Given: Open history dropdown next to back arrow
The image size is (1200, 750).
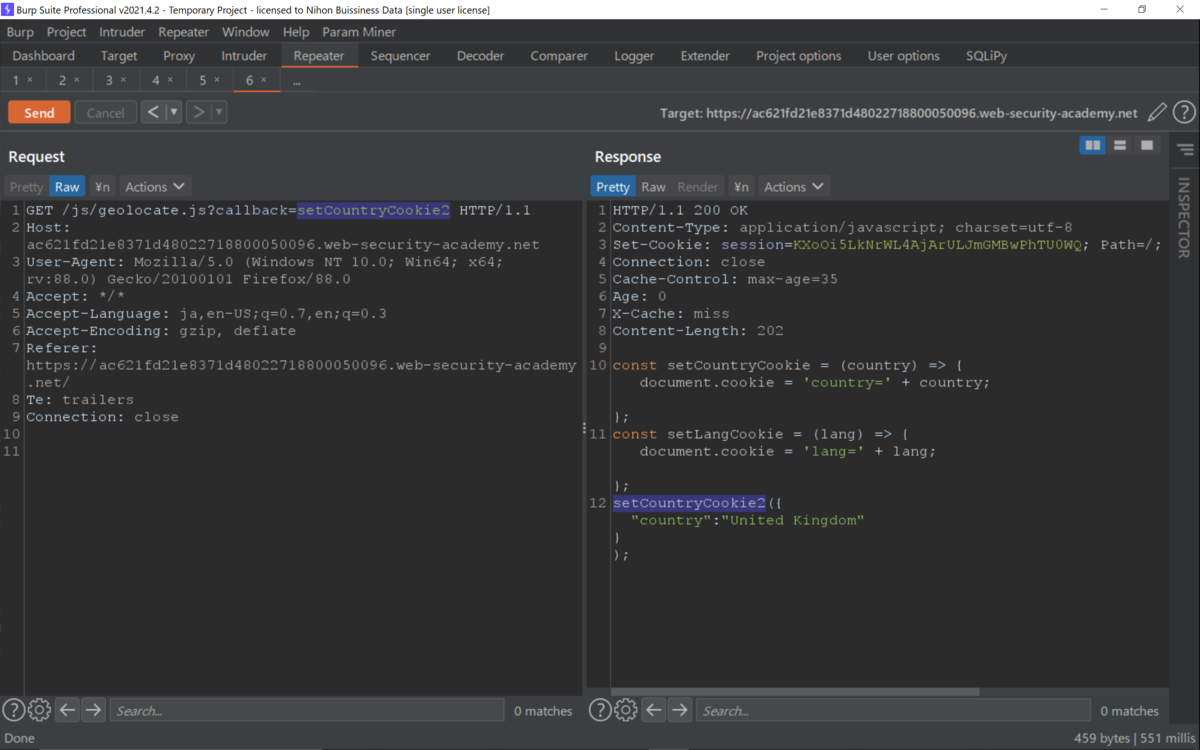Looking at the screenshot, I should coord(174,112).
